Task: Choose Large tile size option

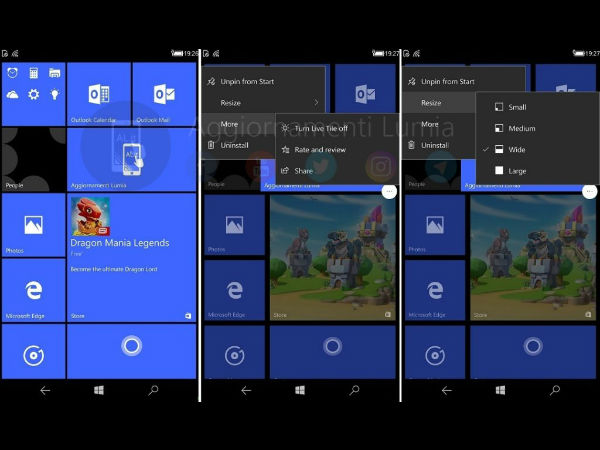Action: (537, 171)
